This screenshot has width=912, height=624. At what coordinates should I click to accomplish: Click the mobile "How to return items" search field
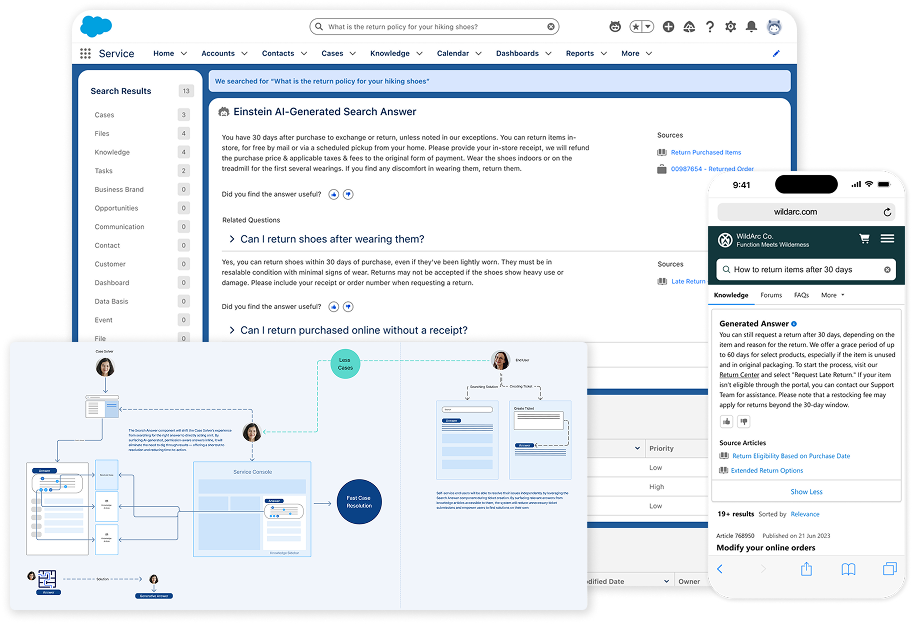(800, 270)
